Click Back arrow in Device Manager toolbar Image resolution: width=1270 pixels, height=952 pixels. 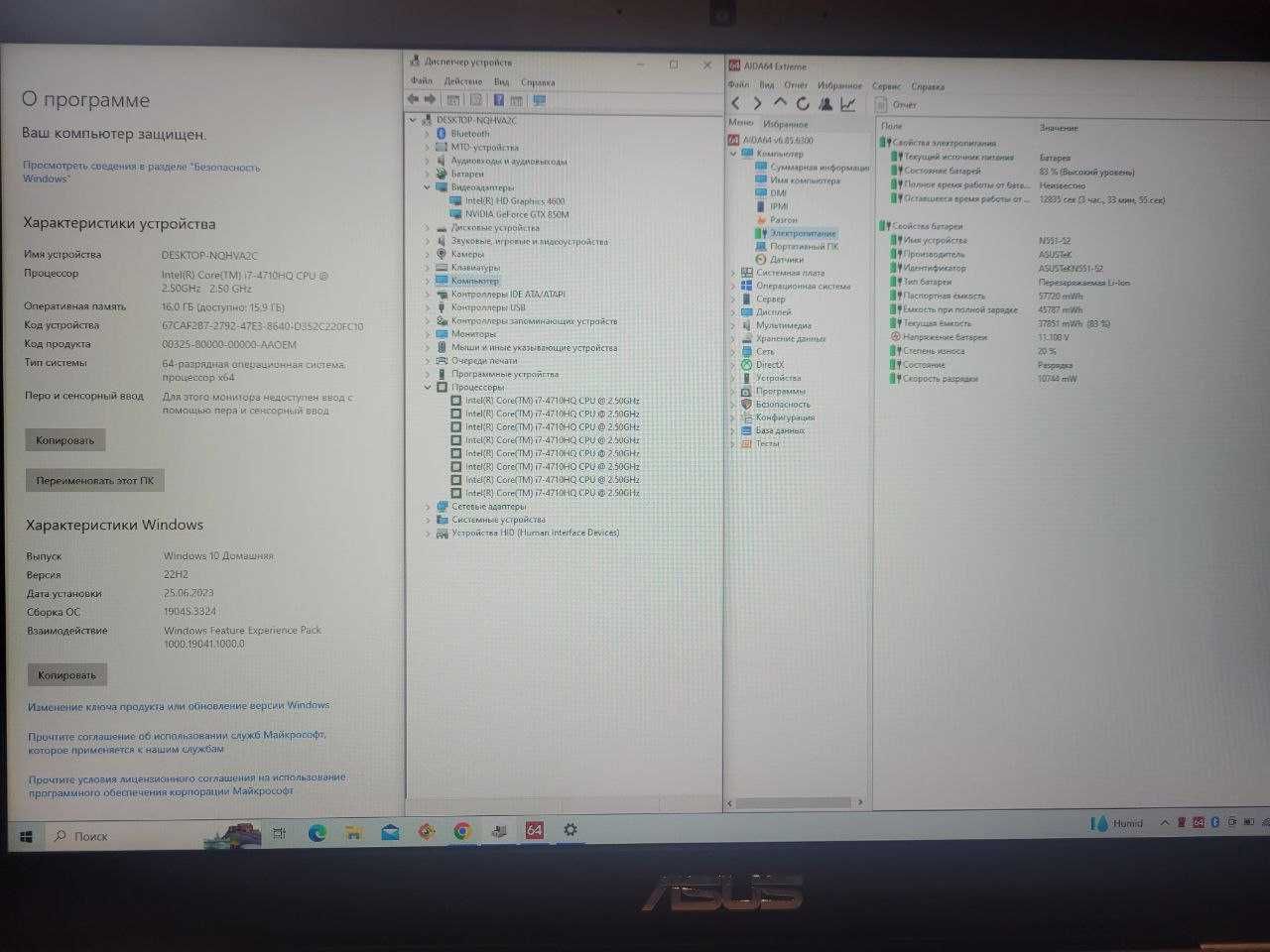pyautogui.click(x=413, y=100)
